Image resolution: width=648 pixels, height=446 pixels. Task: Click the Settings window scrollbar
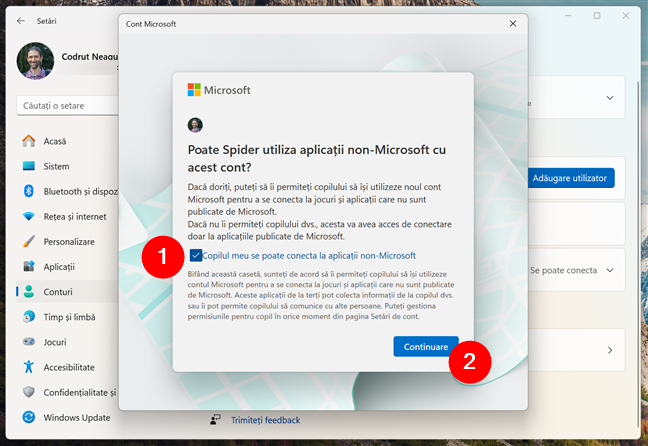coord(638,252)
